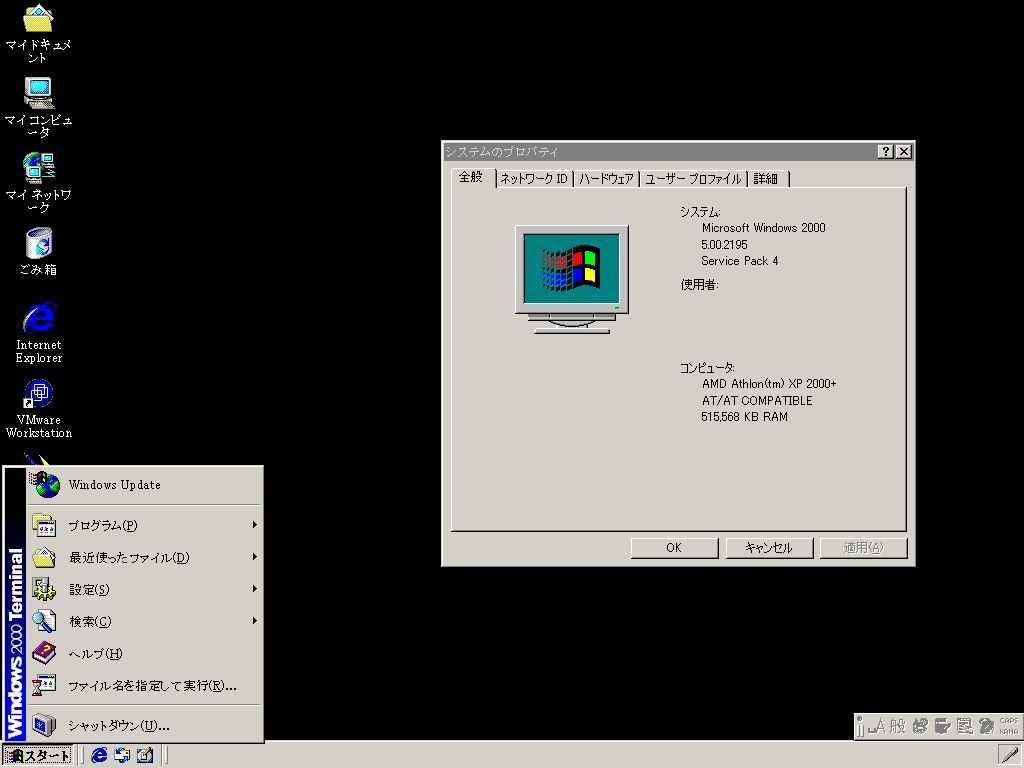This screenshot has width=1024, height=768.
Task: Switch to the ネットワーク ID tab
Action: 534,178
